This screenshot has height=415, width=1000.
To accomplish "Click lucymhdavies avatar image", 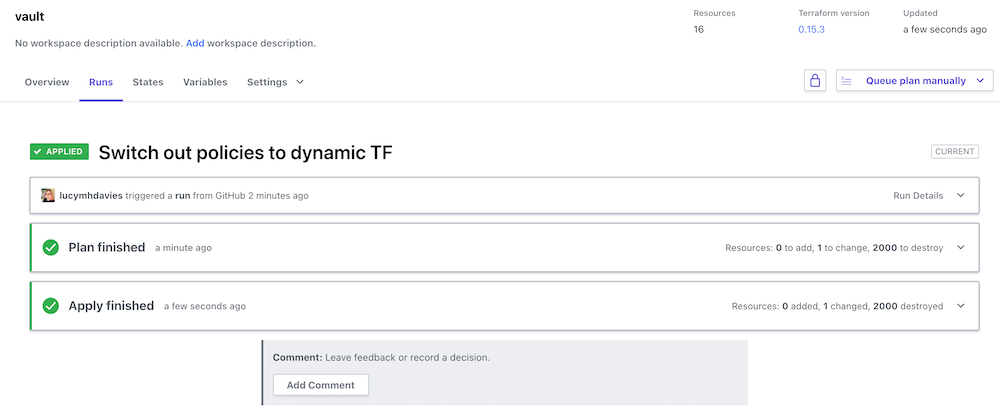I will [48, 196].
